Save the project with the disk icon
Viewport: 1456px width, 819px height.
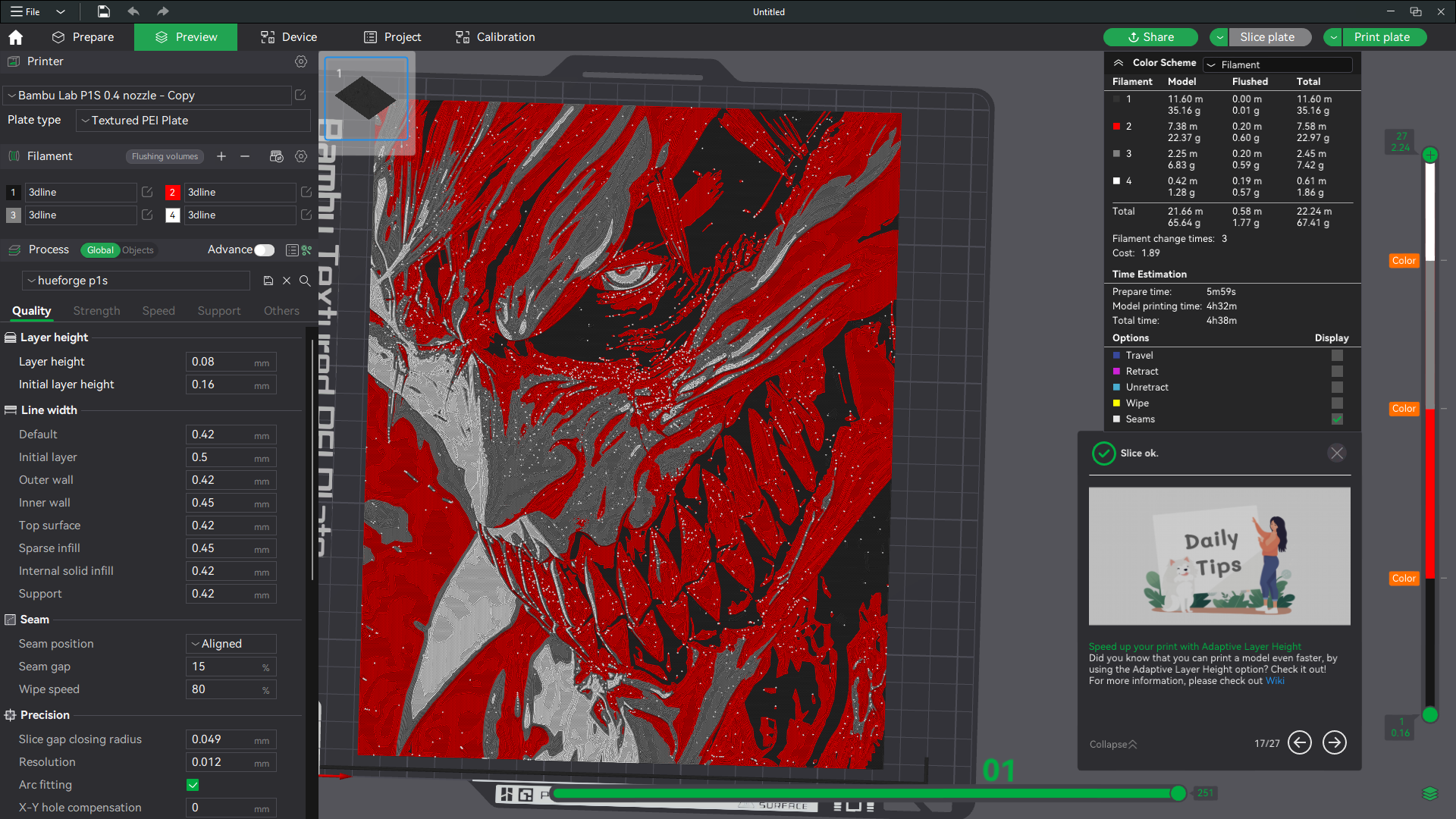104,11
